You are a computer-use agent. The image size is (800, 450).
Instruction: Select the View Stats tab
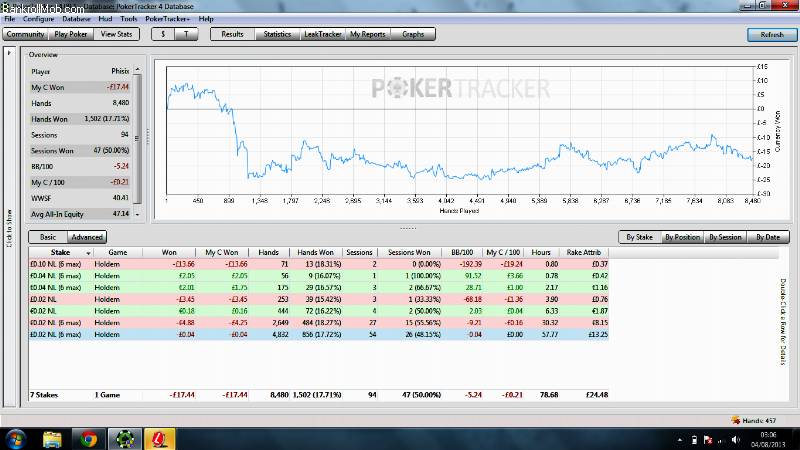(116, 34)
